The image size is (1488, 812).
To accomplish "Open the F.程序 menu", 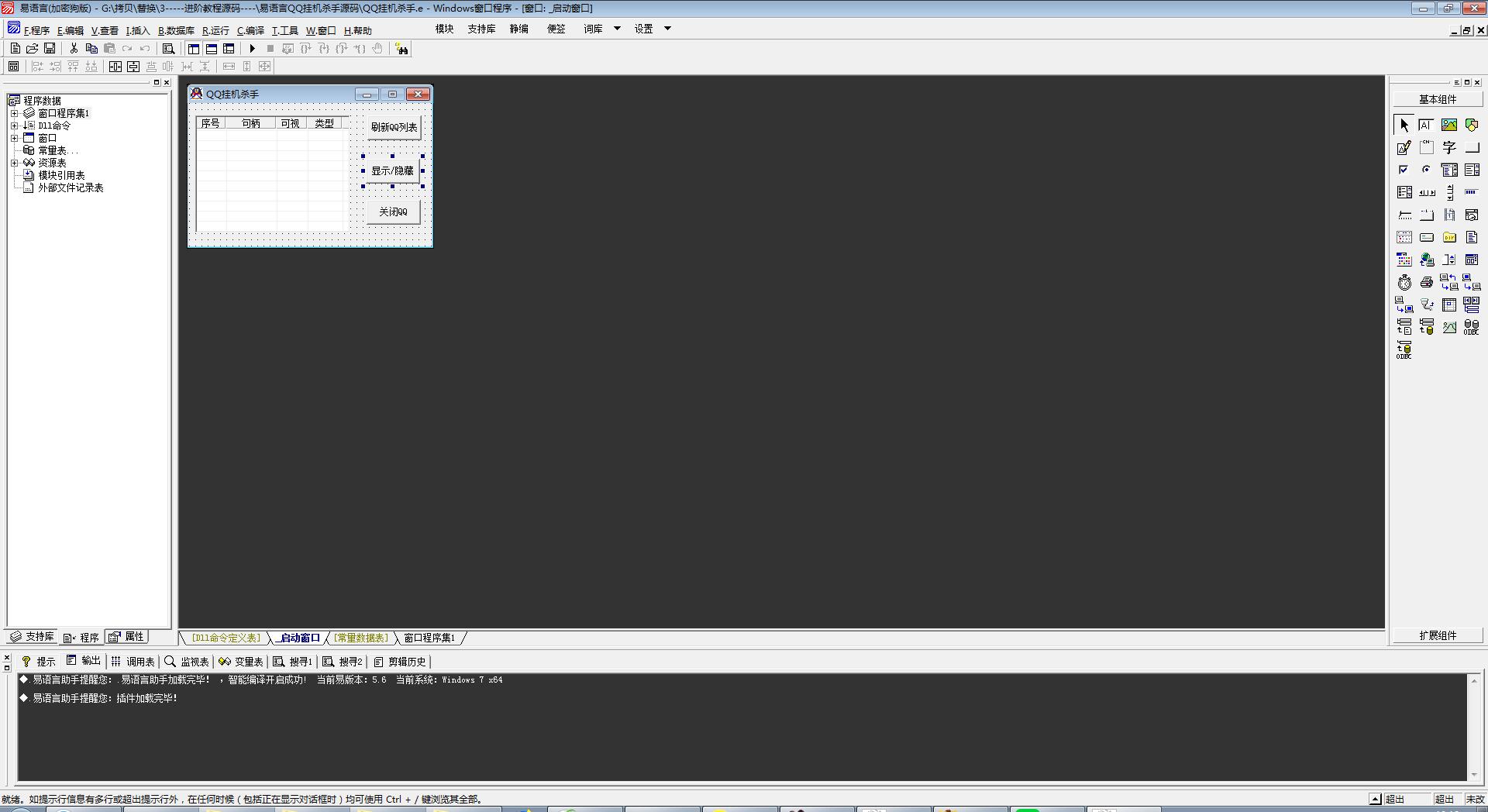I will click(x=36, y=31).
